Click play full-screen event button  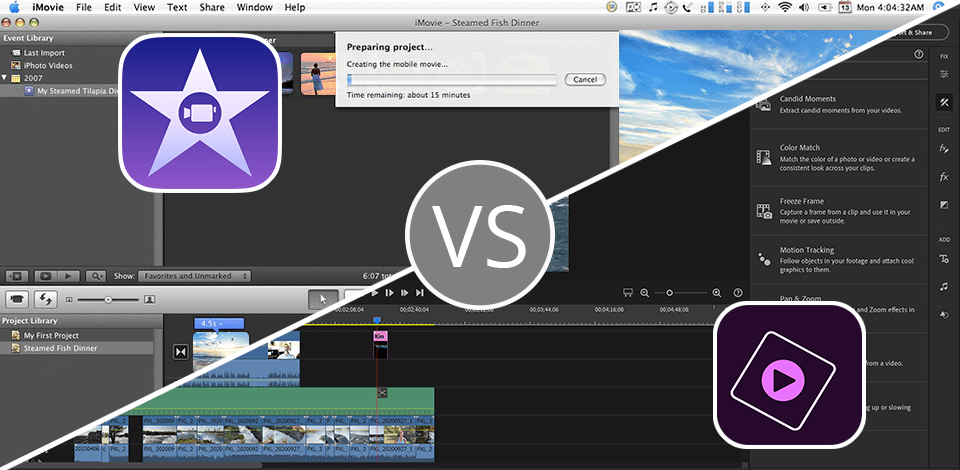point(45,276)
